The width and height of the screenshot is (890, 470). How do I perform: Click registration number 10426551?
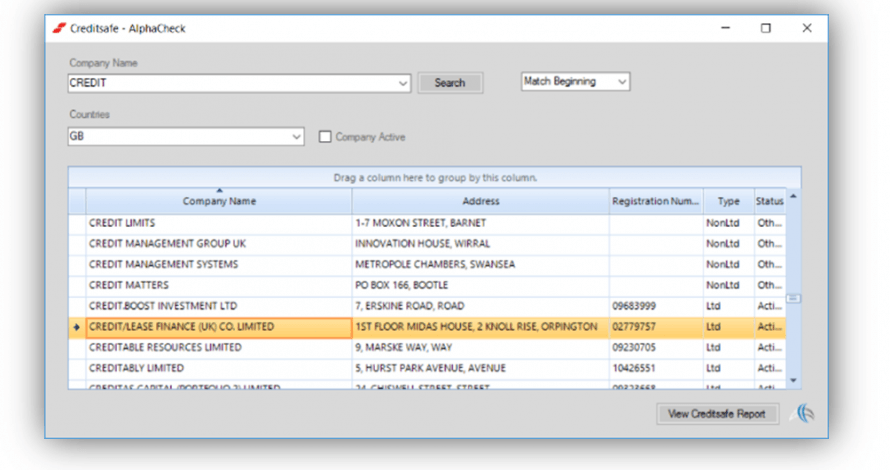click(633, 368)
